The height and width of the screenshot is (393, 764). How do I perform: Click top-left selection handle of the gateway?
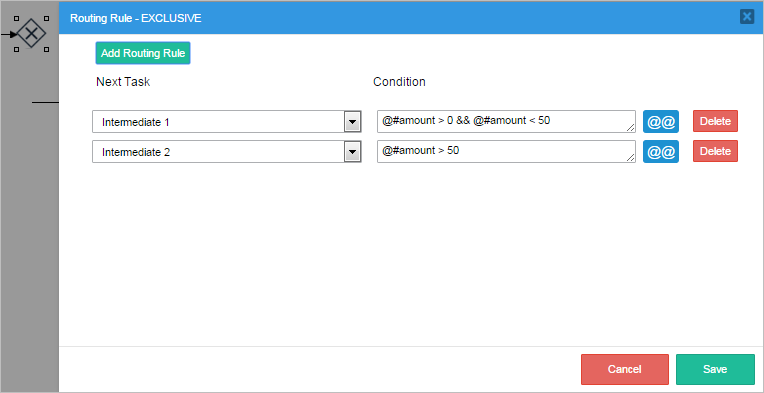(x=16, y=19)
